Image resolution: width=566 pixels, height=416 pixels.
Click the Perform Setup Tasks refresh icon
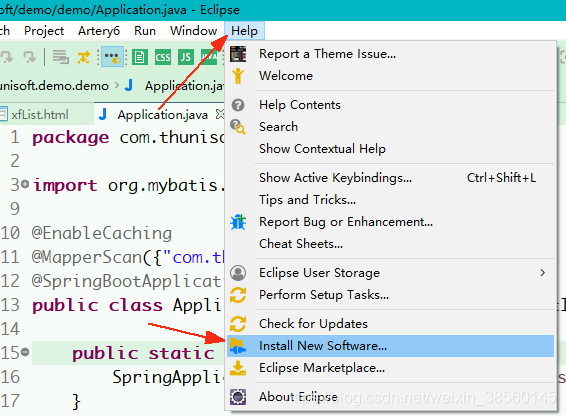tap(238, 295)
